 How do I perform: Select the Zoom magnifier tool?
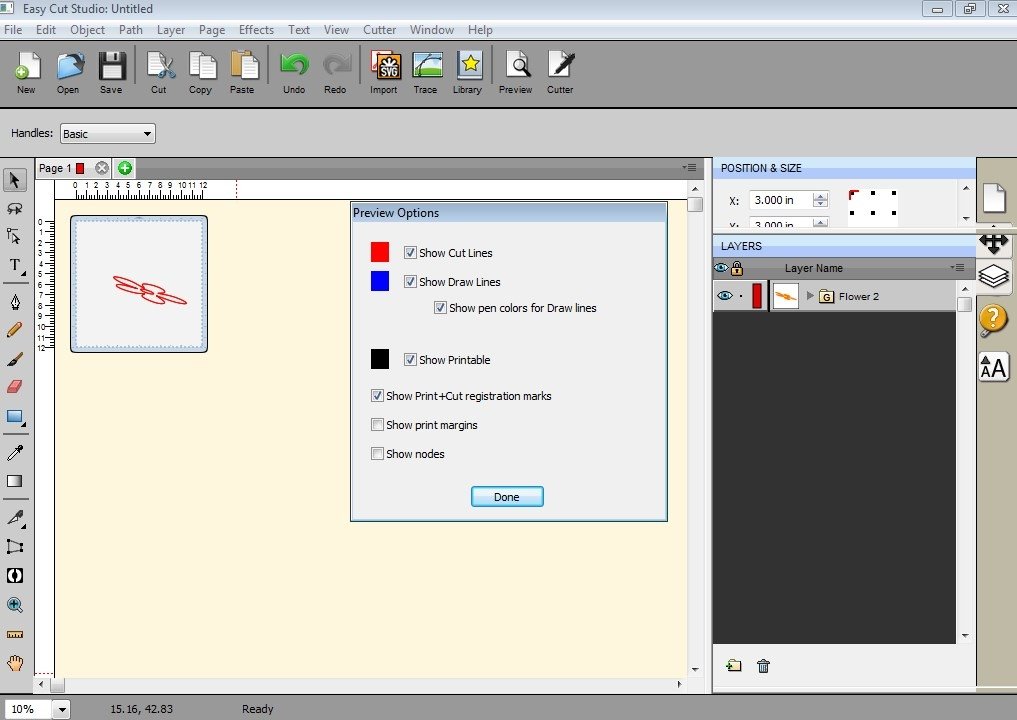pos(14,605)
